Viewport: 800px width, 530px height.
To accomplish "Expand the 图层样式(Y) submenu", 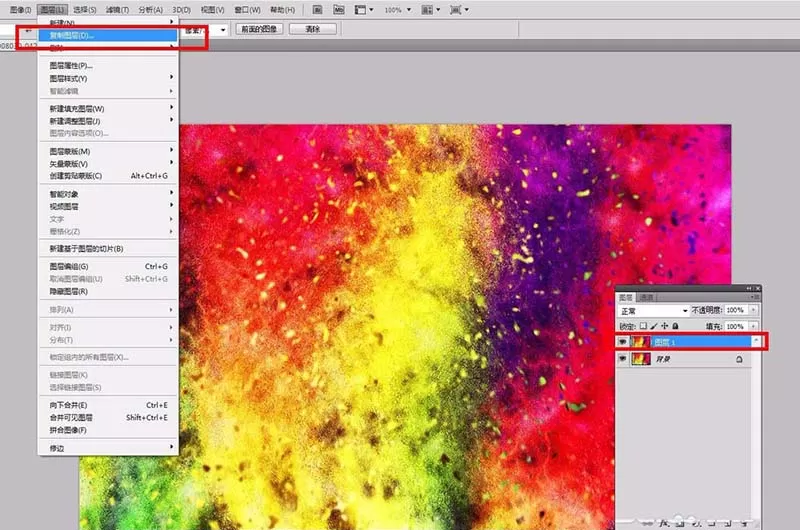I will pos(108,78).
